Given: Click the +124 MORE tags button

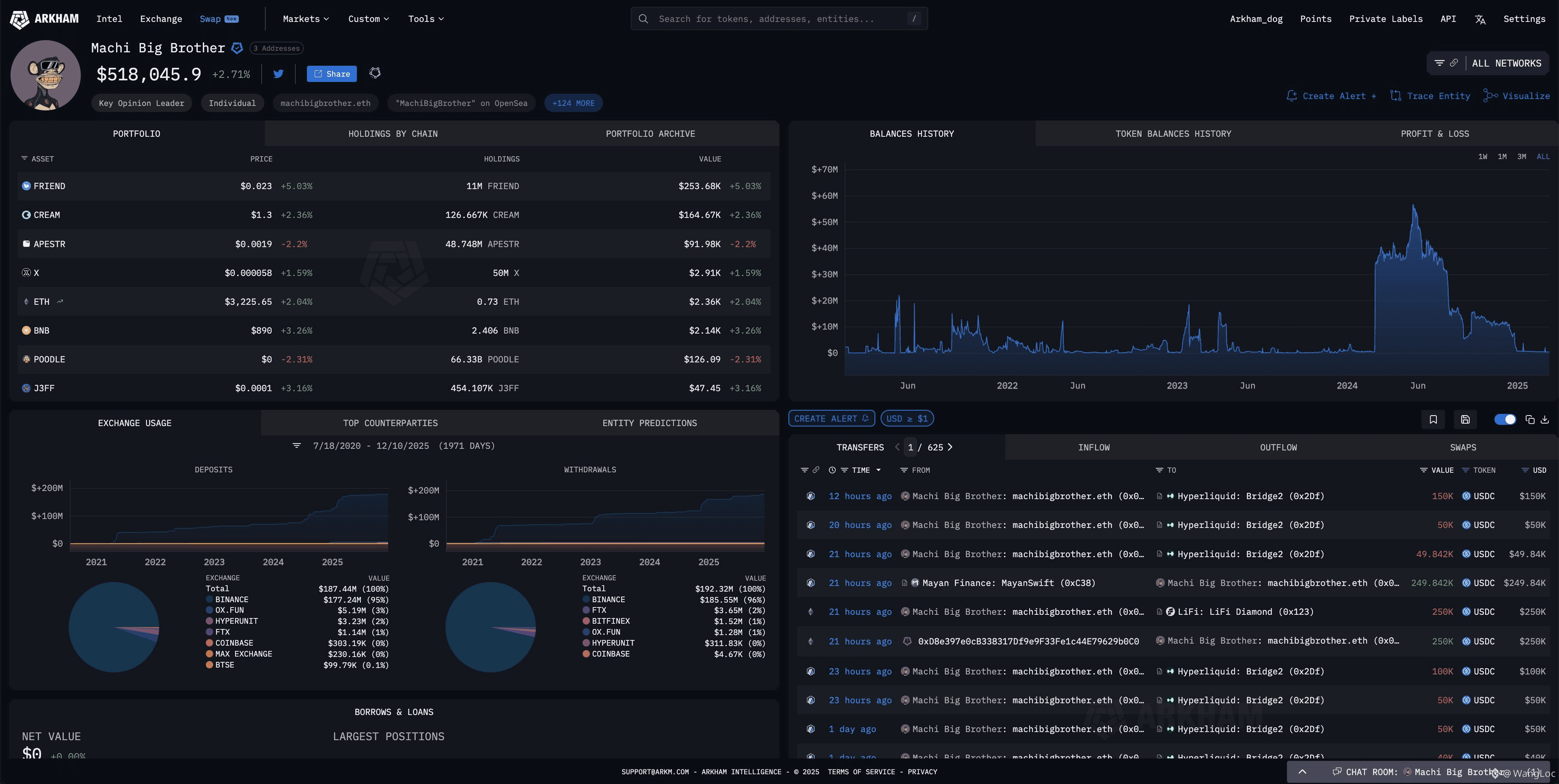Looking at the screenshot, I should tap(573, 103).
